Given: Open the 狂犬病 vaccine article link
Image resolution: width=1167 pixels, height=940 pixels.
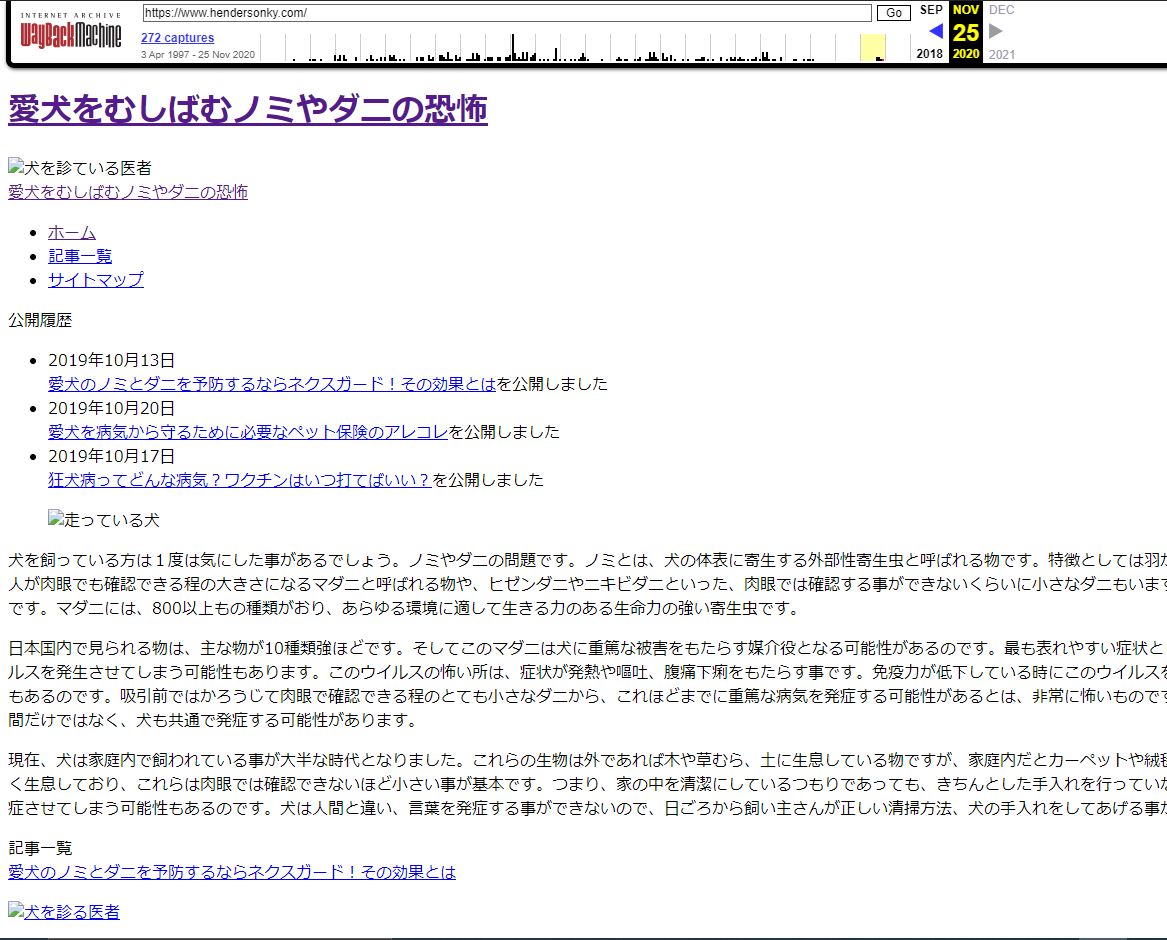Looking at the screenshot, I should click(x=240, y=480).
